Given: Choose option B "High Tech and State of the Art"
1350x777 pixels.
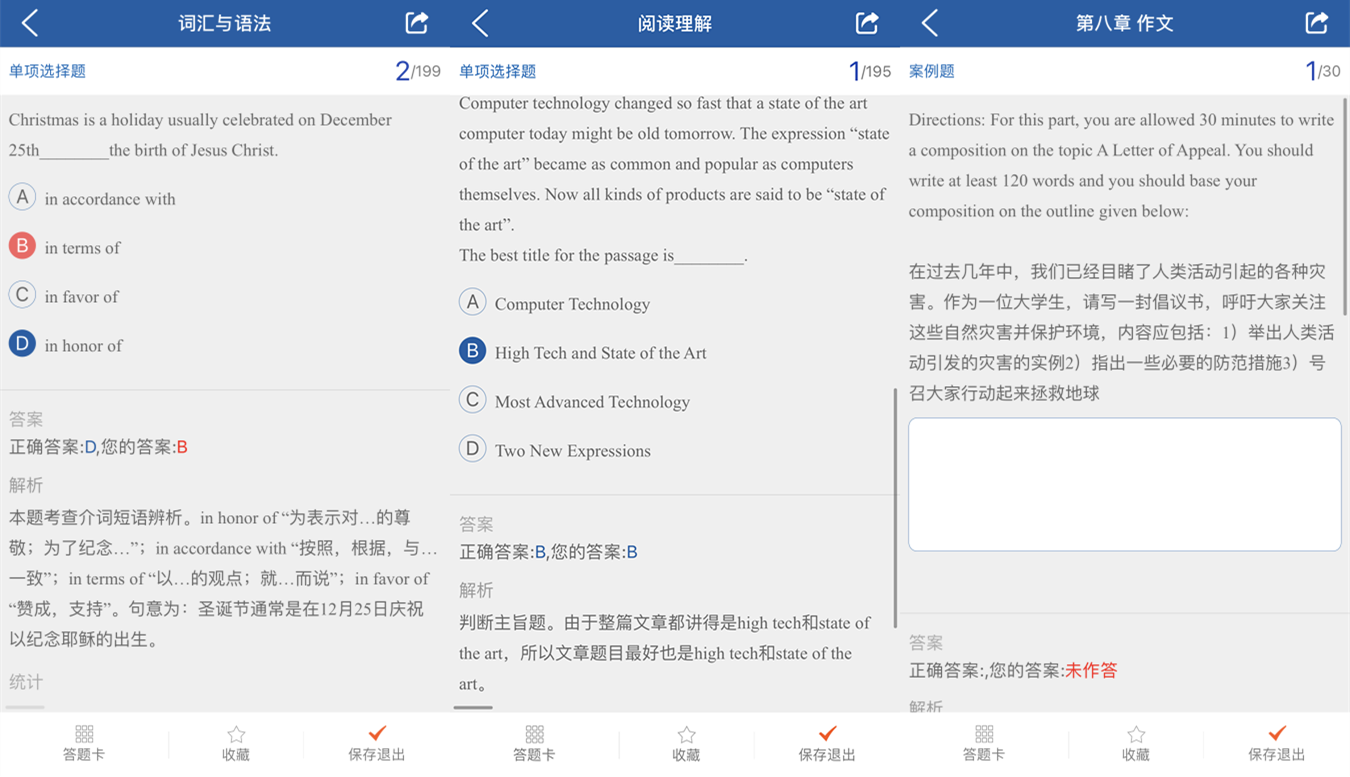Looking at the screenshot, I should tap(583, 352).
